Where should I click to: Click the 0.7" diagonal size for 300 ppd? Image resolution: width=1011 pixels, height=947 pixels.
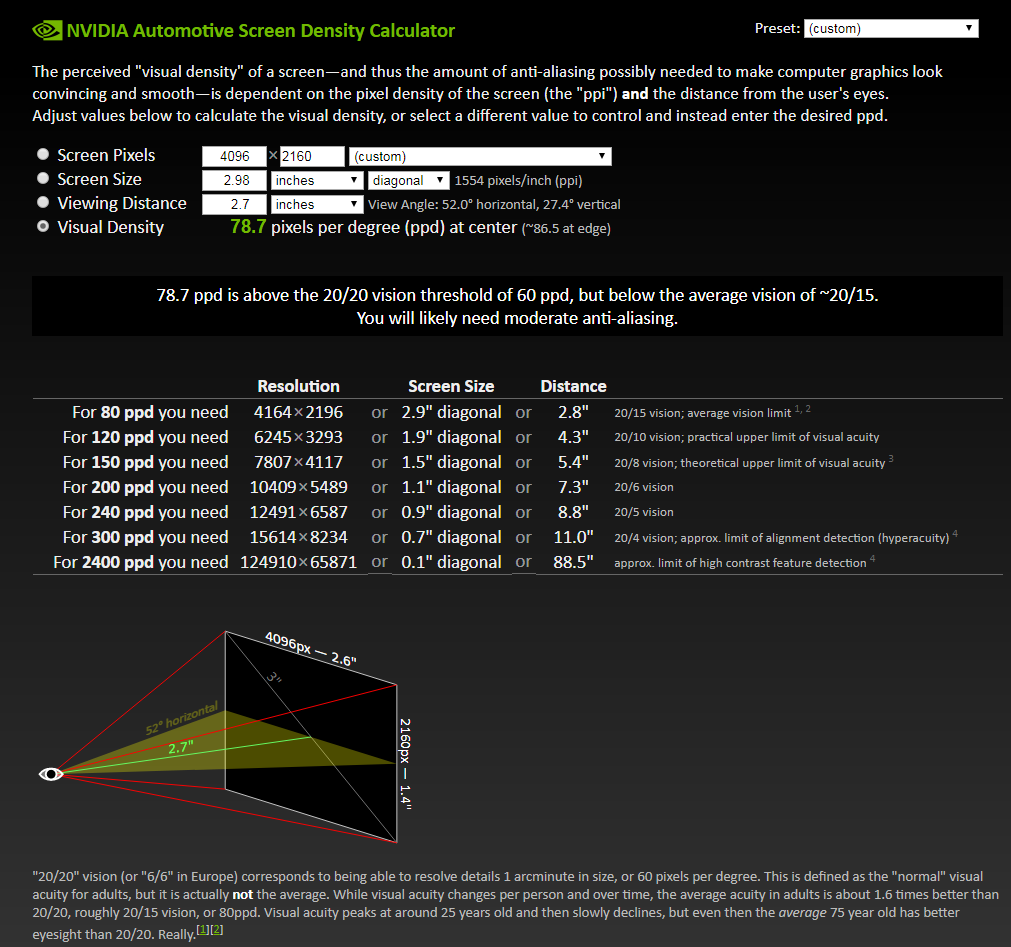click(451, 538)
